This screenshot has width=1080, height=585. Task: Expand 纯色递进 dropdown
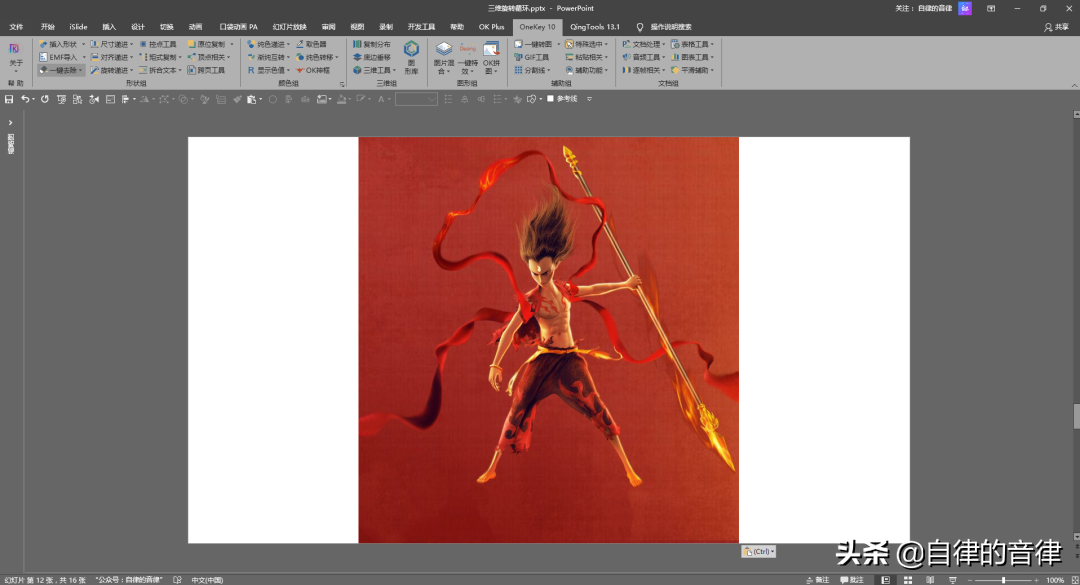[x=288, y=44]
